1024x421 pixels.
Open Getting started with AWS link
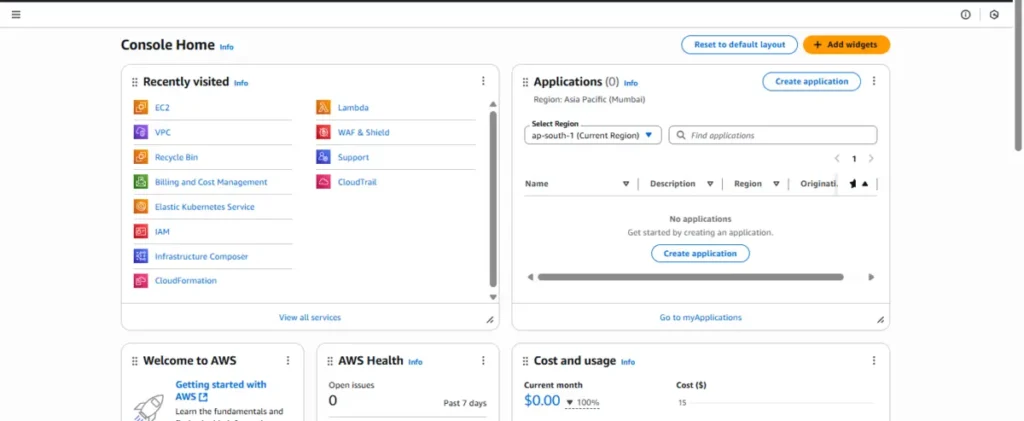tap(221, 390)
